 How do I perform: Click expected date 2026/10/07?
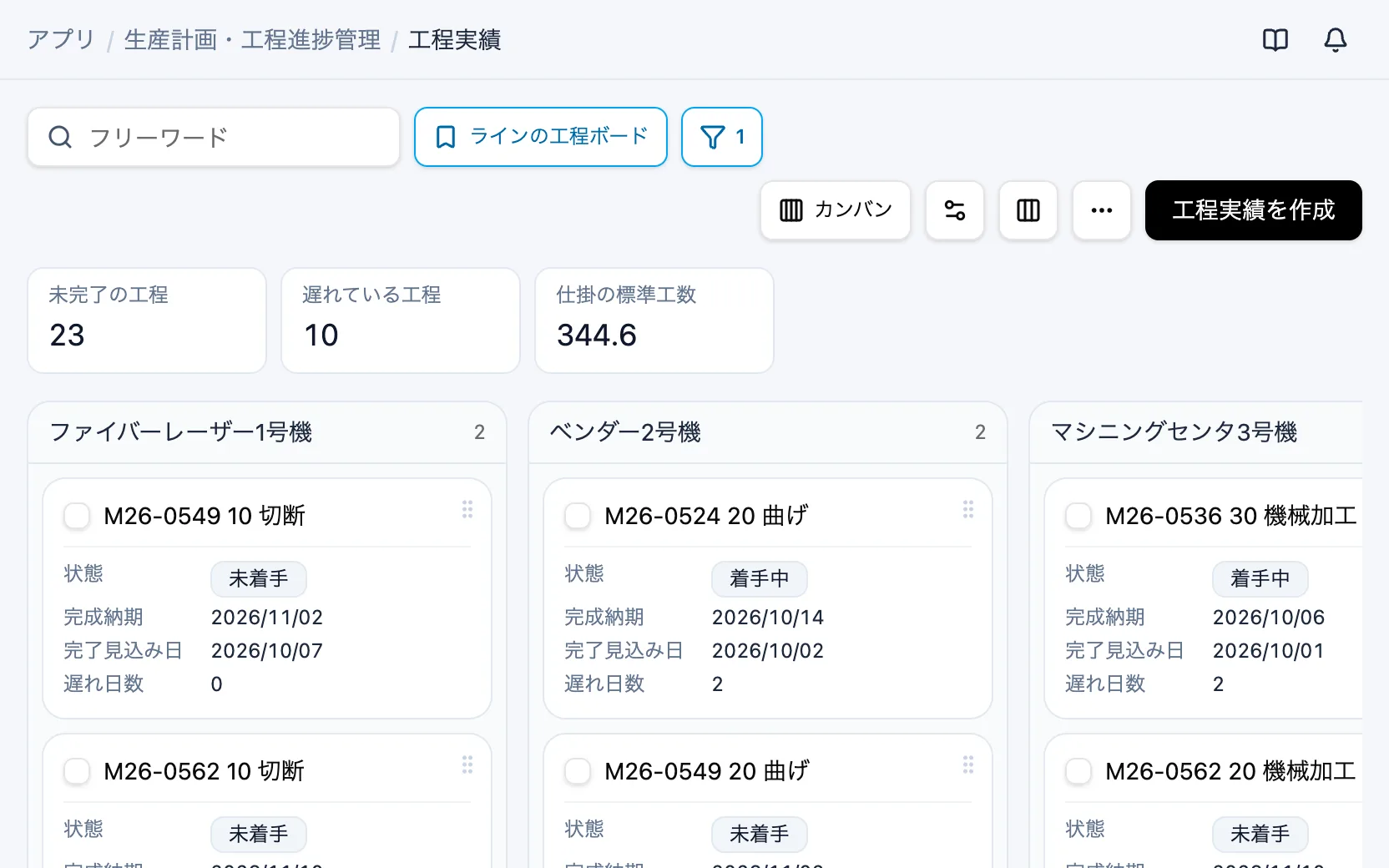(x=267, y=651)
